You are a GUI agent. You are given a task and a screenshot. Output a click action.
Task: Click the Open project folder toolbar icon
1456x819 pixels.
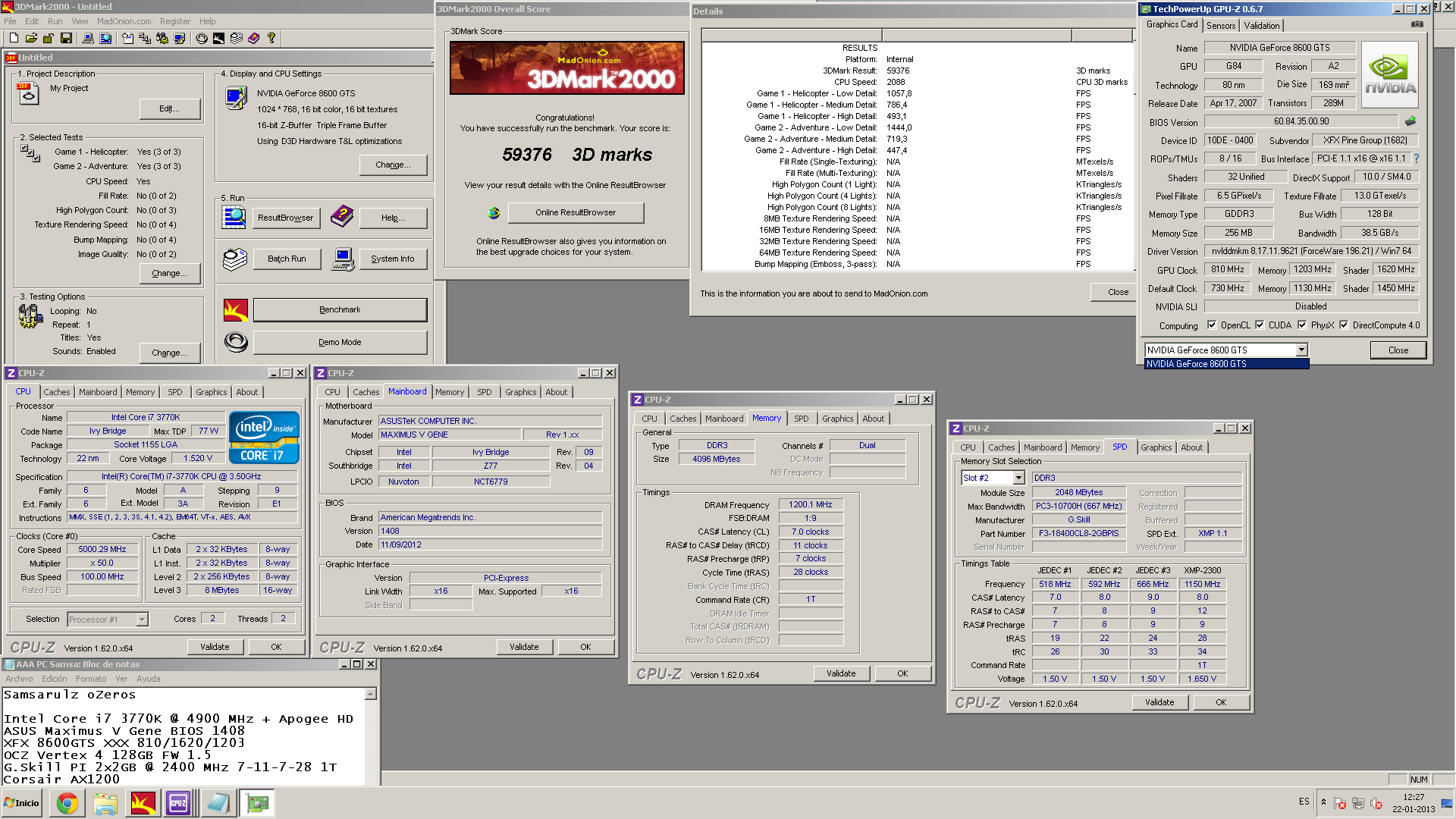point(31,38)
